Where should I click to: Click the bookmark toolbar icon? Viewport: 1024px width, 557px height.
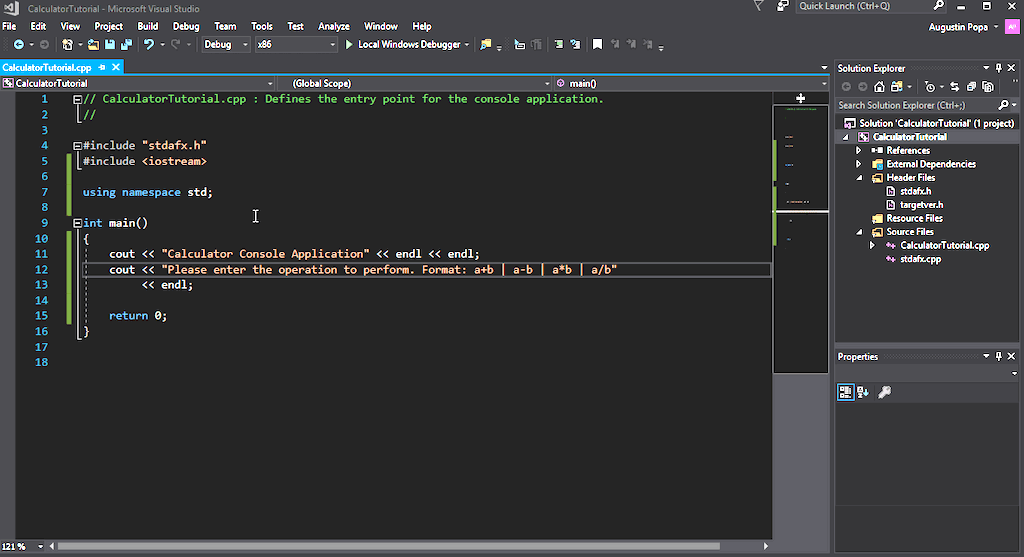click(x=597, y=45)
